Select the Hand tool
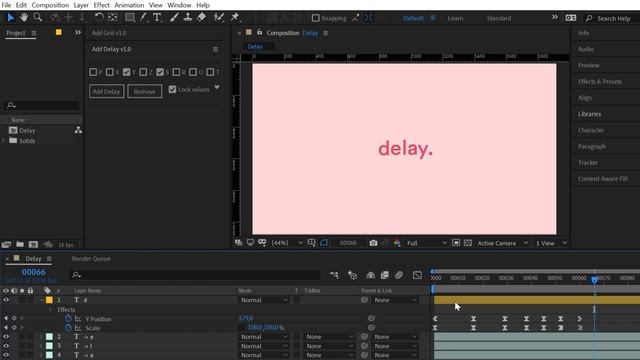Screen dimensions: 640x360 click(24, 18)
